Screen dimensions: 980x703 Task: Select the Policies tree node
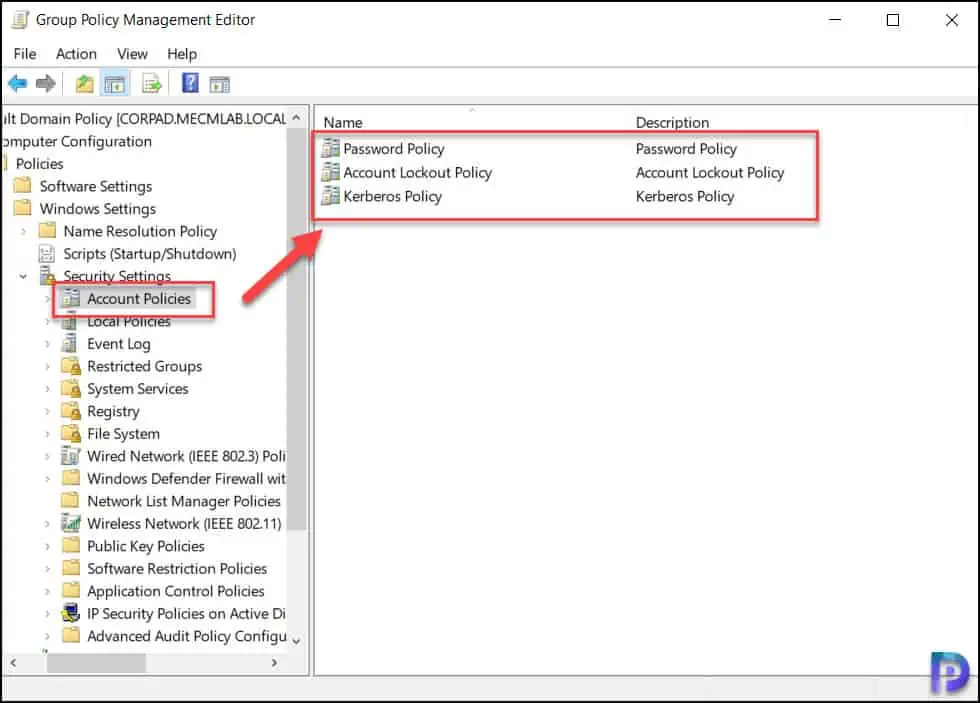point(39,164)
